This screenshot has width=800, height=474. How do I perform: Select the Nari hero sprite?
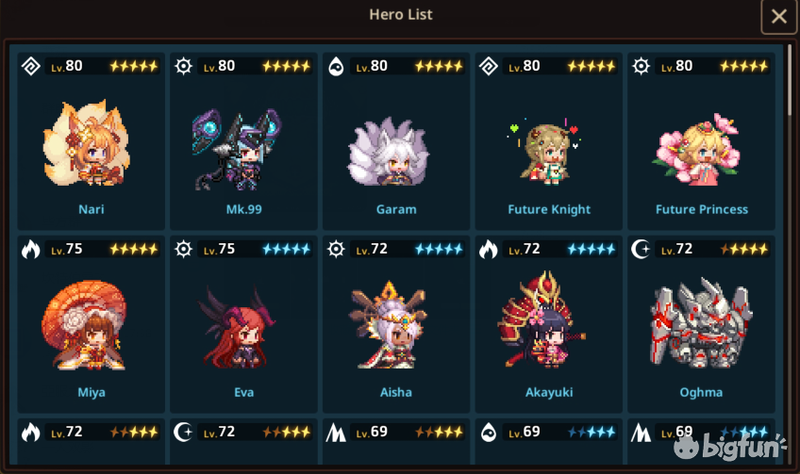(87, 143)
